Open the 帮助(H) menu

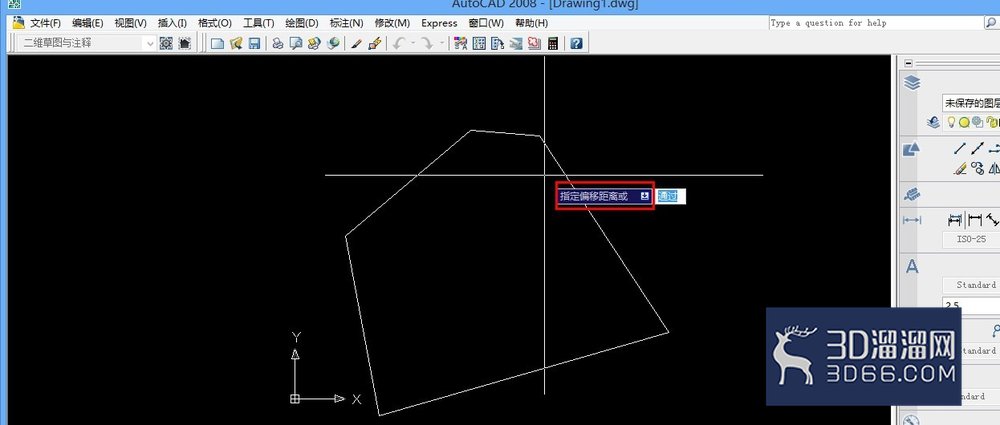pyautogui.click(x=531, y=22)
